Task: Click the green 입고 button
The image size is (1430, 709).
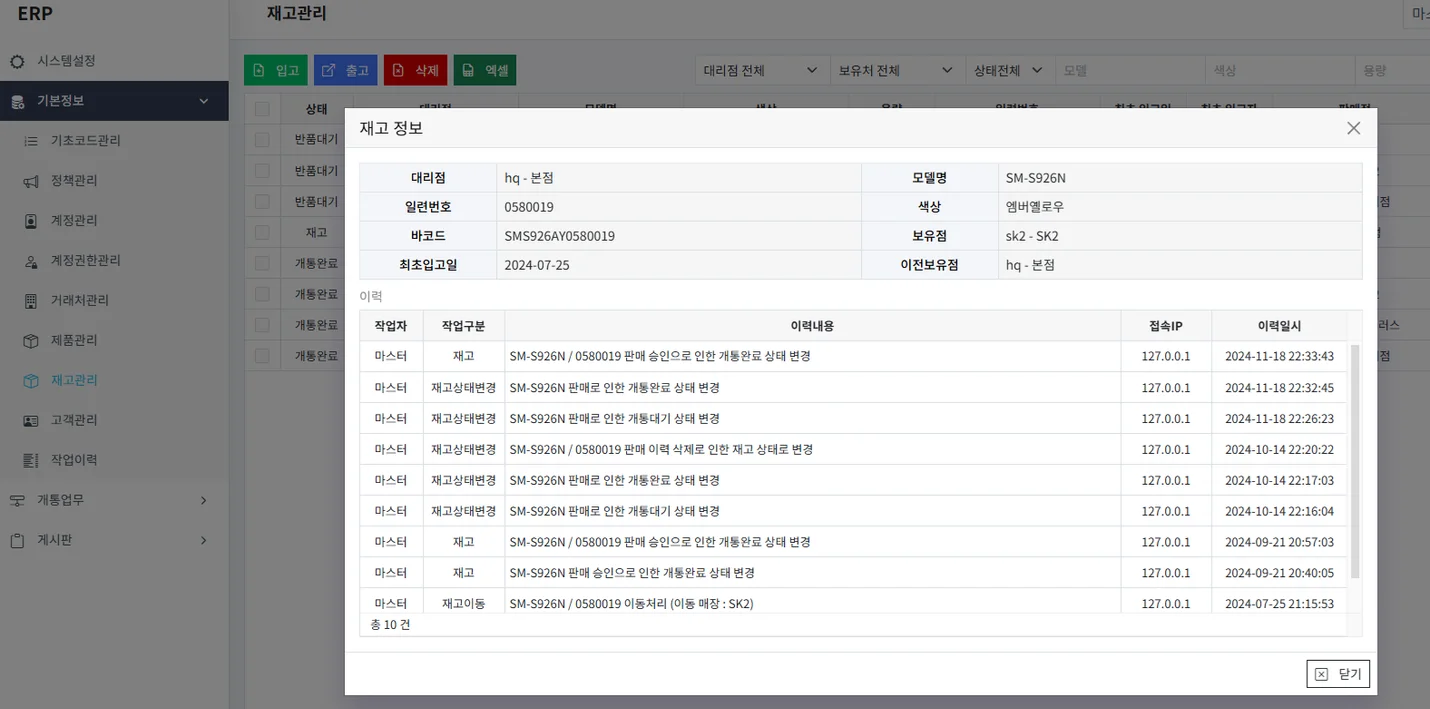Action: 276,70
